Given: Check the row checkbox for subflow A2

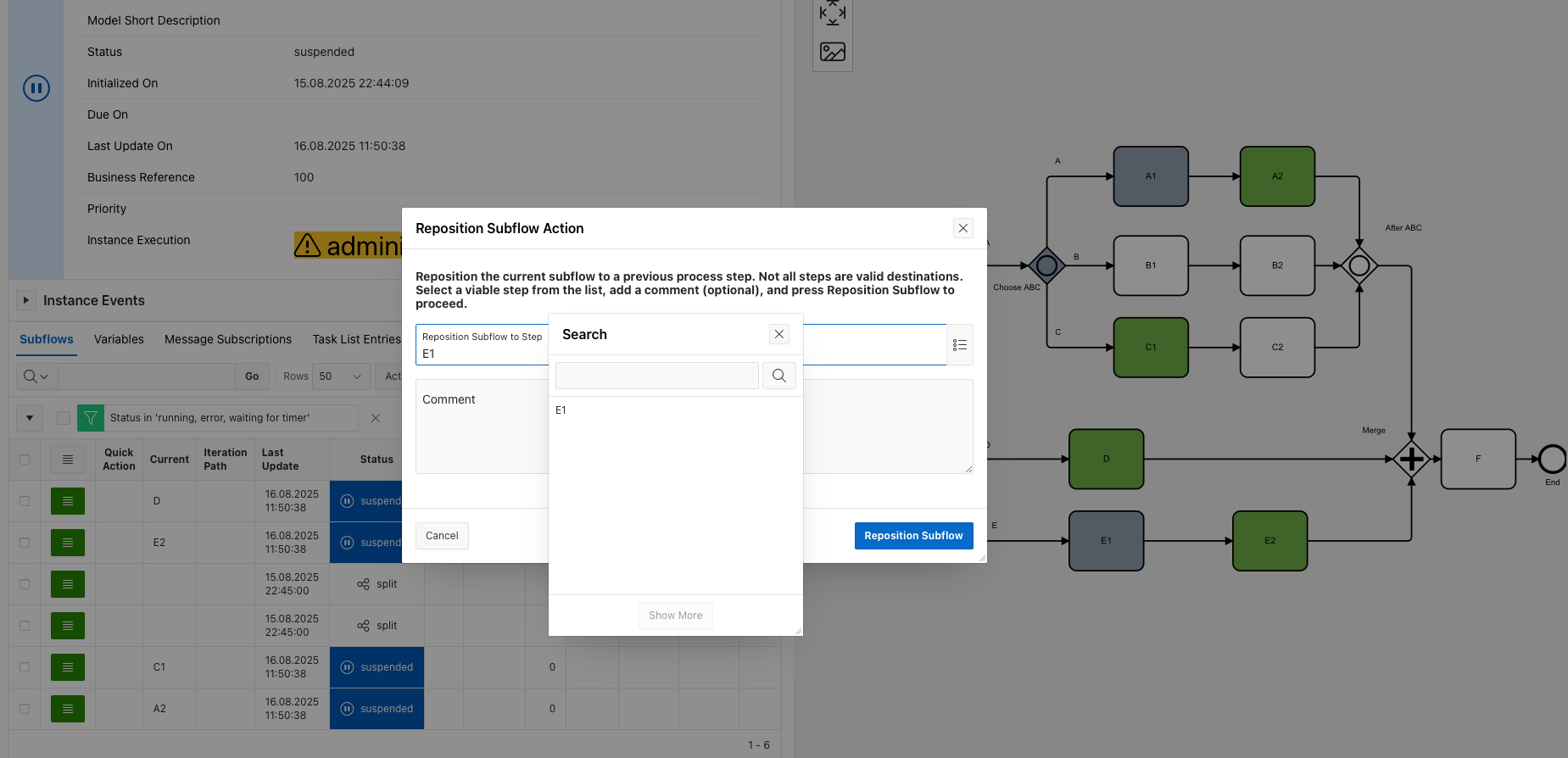Looking at the screenshot, I should coord(25,709).
